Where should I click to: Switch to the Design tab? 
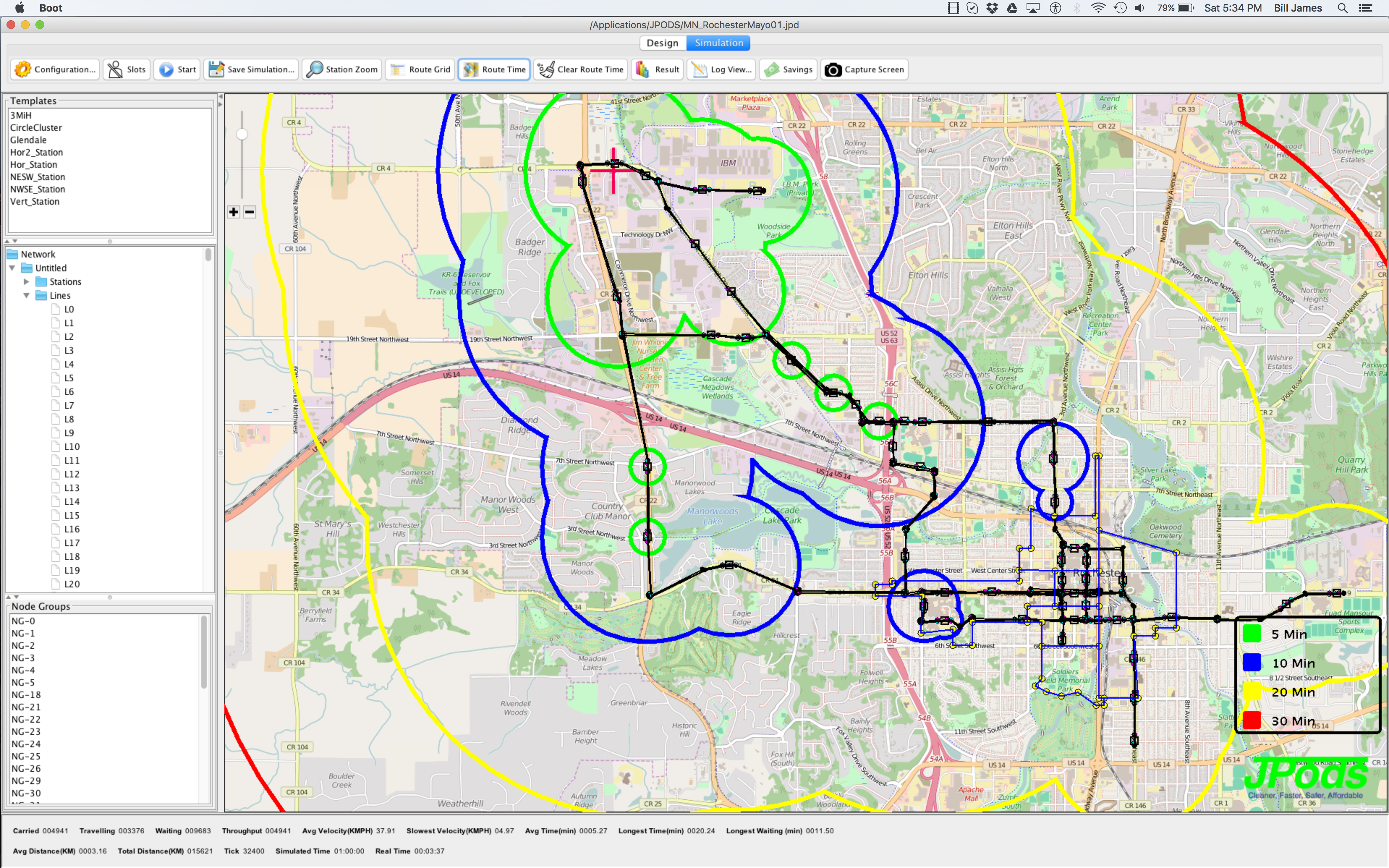coord(662,43)
